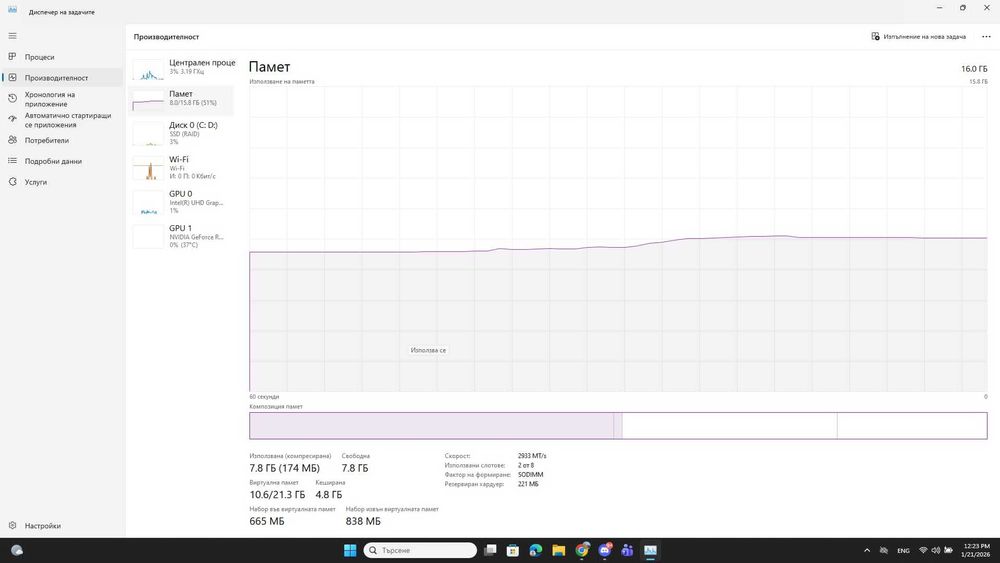The image size is (1000, 563).
Task: Select GPU 1 NVIDIA GeForce item
Action: pyautogui.click(x=182, y=236)
